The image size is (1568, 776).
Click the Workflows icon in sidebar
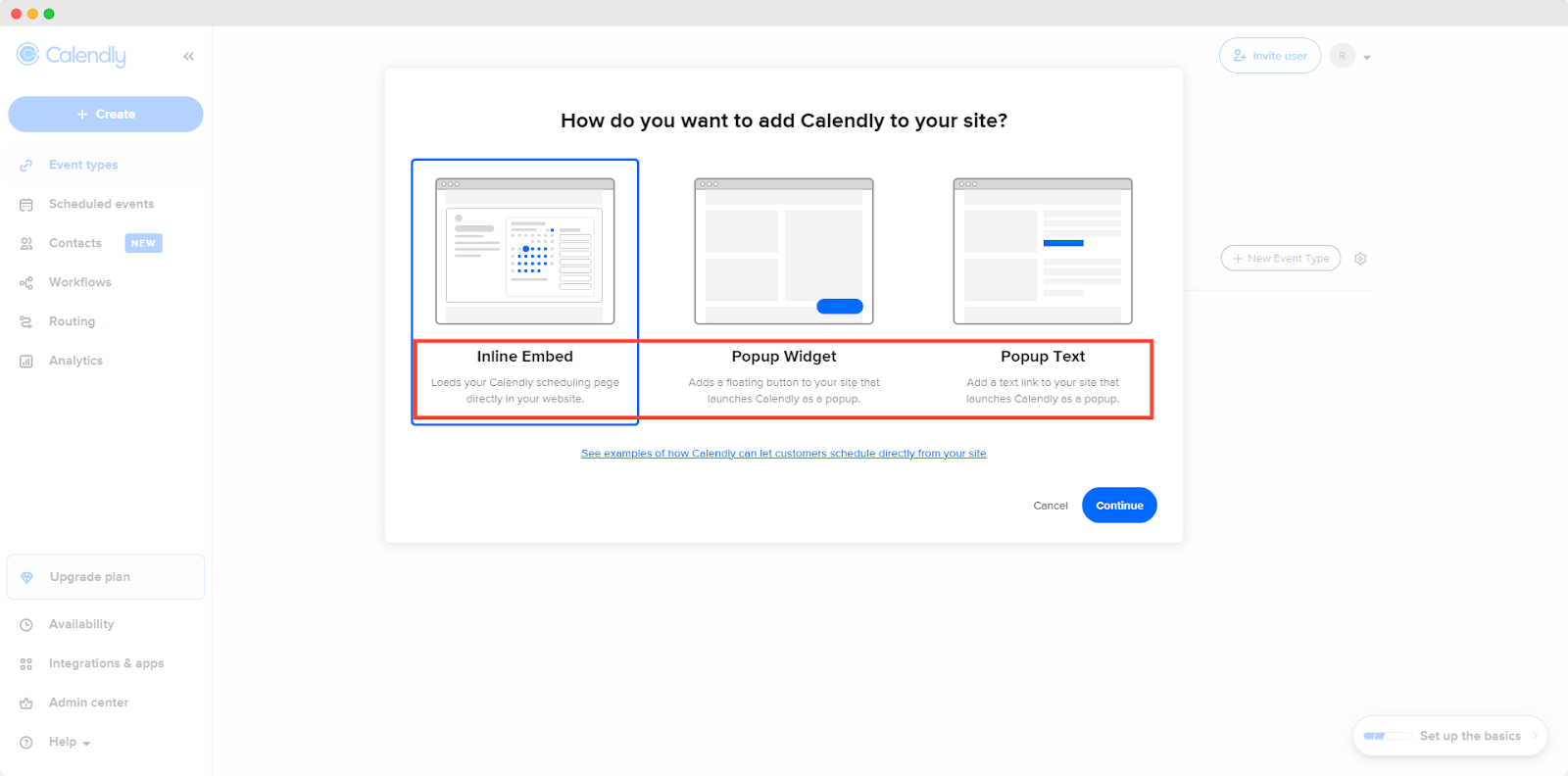coord(26,282)
